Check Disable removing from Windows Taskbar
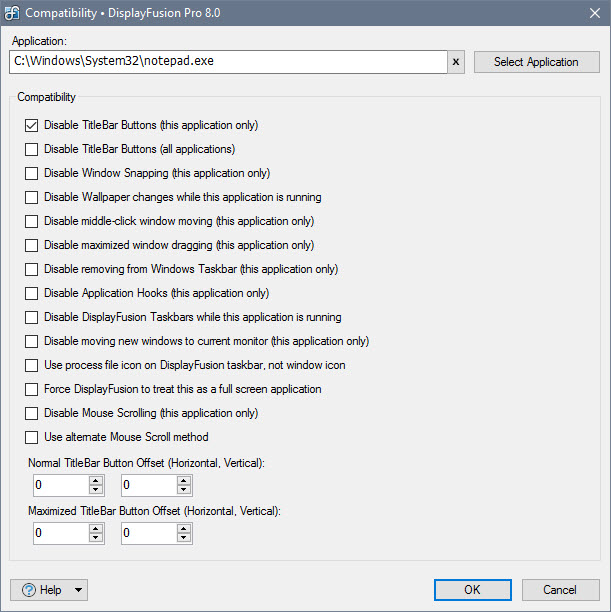Screen dimensions: 611x612 pyautogui.click(x=32, y=269)
